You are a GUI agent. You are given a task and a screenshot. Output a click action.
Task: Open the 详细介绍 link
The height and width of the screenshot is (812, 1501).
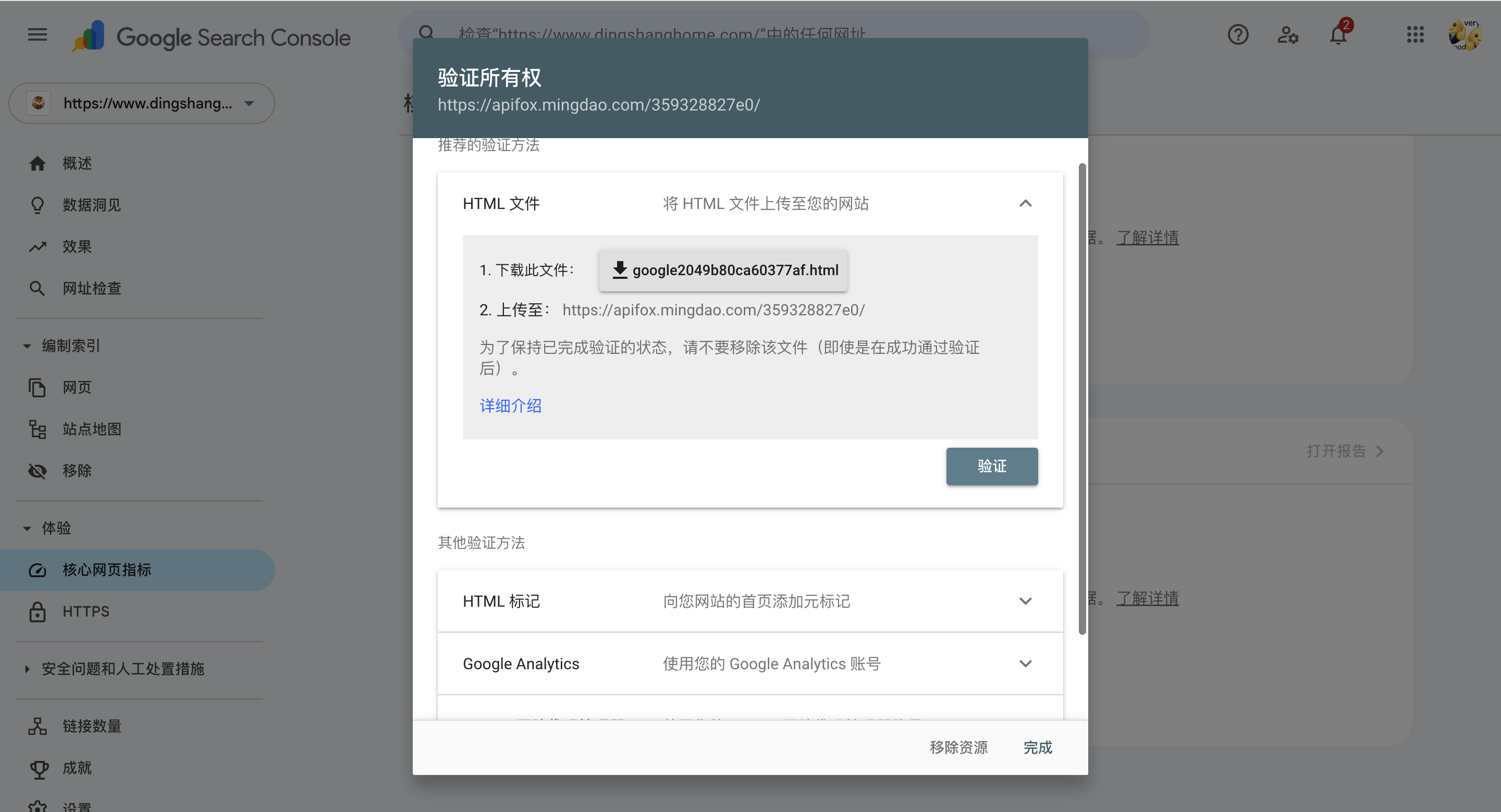coord(510,406)
